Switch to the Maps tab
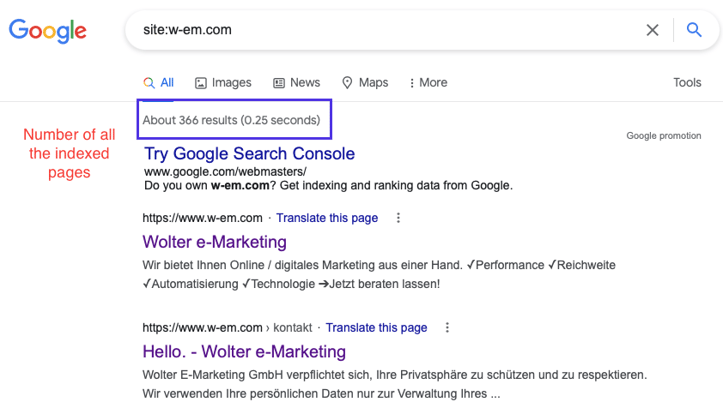This screenshot has height=414, width=723. pos(365,83)
